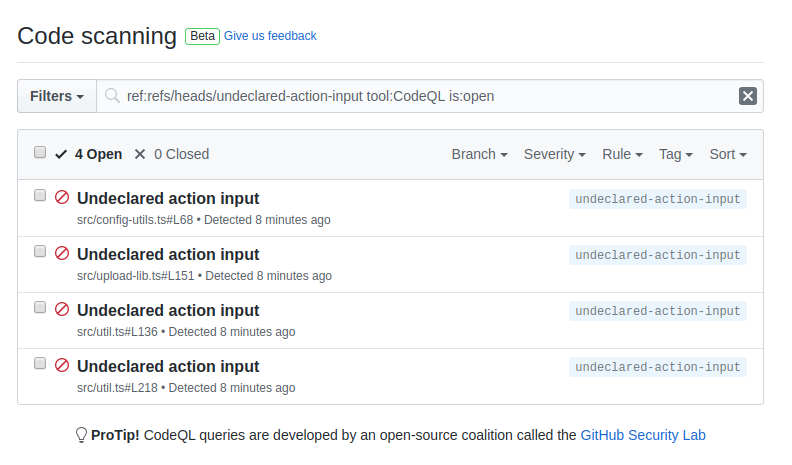Viewport: 792px width, 465px height.
Task: Click error icon for src/util.ts#L136 alert
Action: tap(62, 310)
